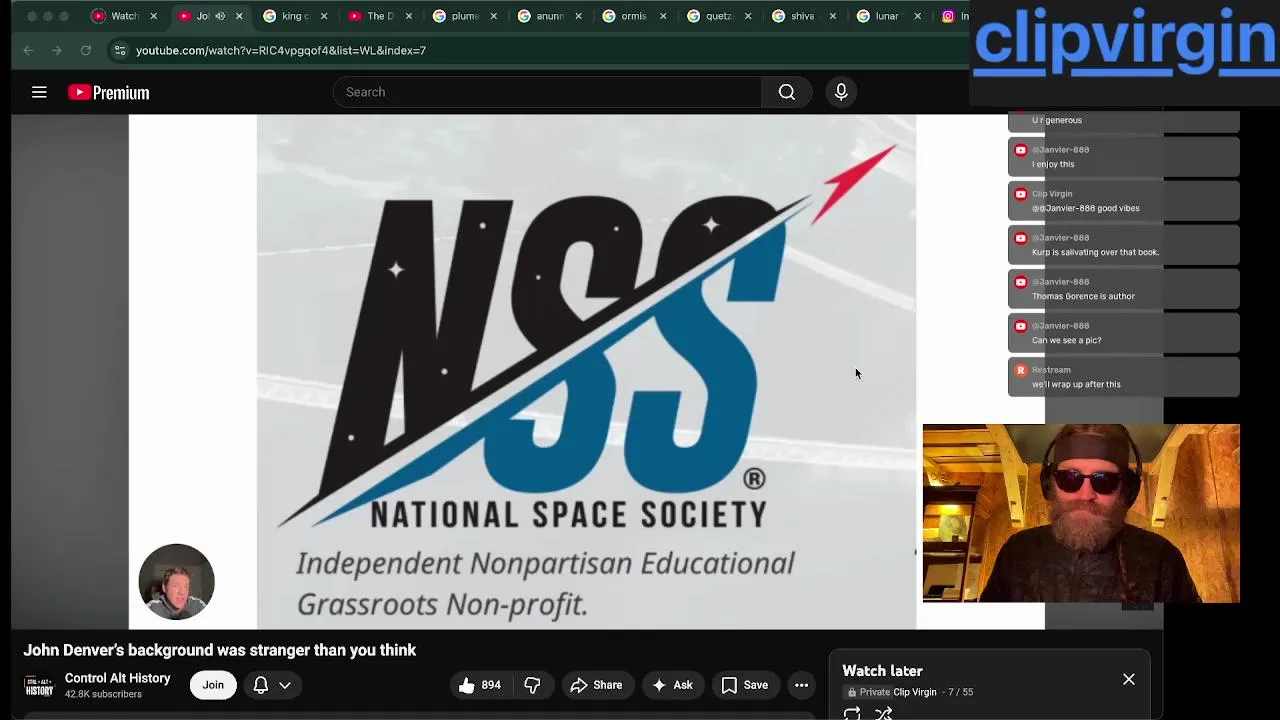Expand notification options chevron beside bell
This screenshot has width=1280, height=720.
click(x=285, y=685)
